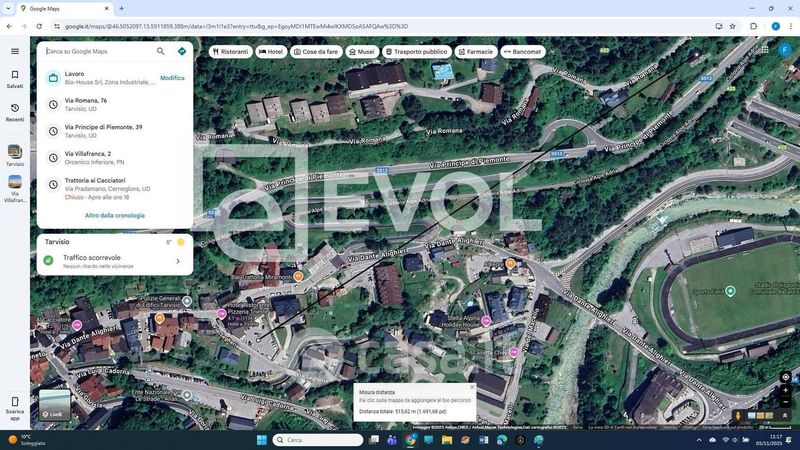
Task: Click the search magnifier icon
Action: pyautogui.click(x=160, y=51)
